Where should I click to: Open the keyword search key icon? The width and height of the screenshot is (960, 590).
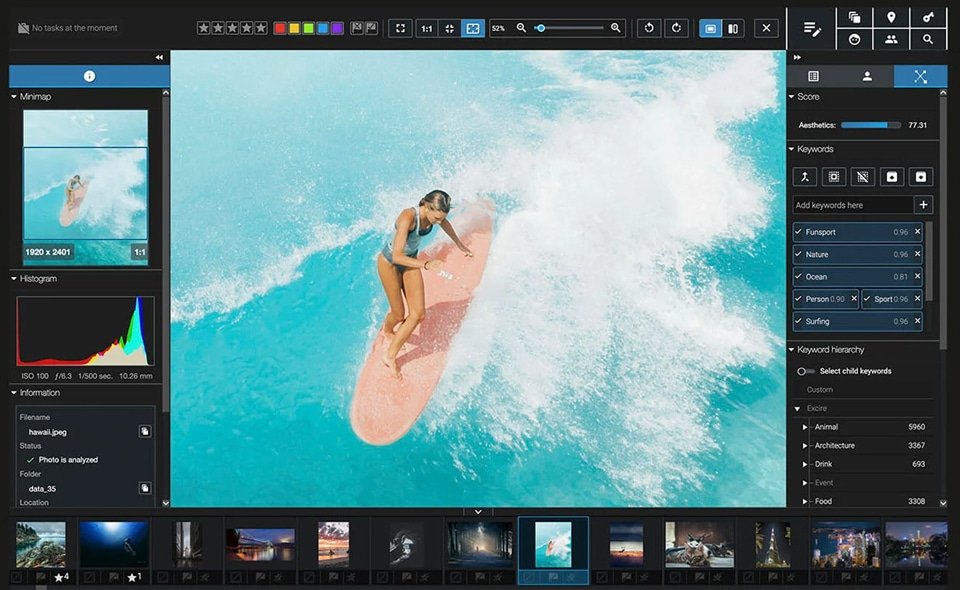[928, 17]
